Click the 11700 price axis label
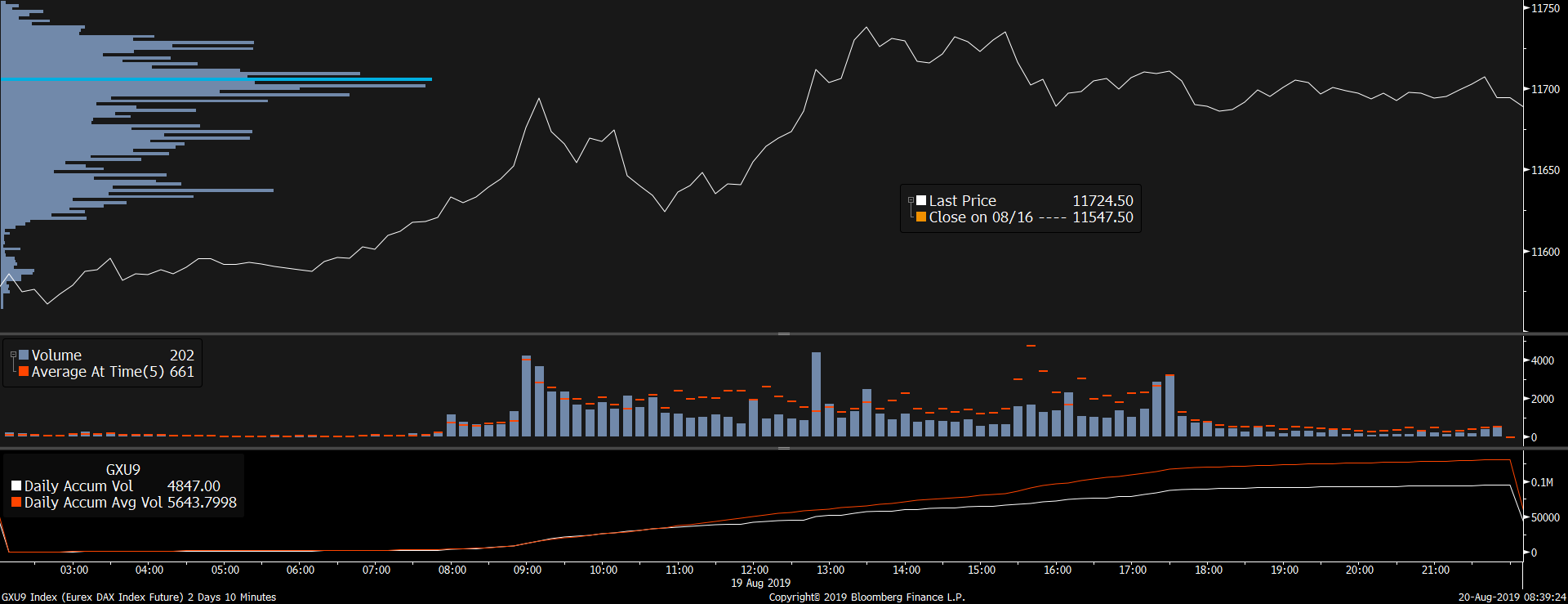Image resolution: width=1568 pixels, height=604 pixels. pos(1545,89)
